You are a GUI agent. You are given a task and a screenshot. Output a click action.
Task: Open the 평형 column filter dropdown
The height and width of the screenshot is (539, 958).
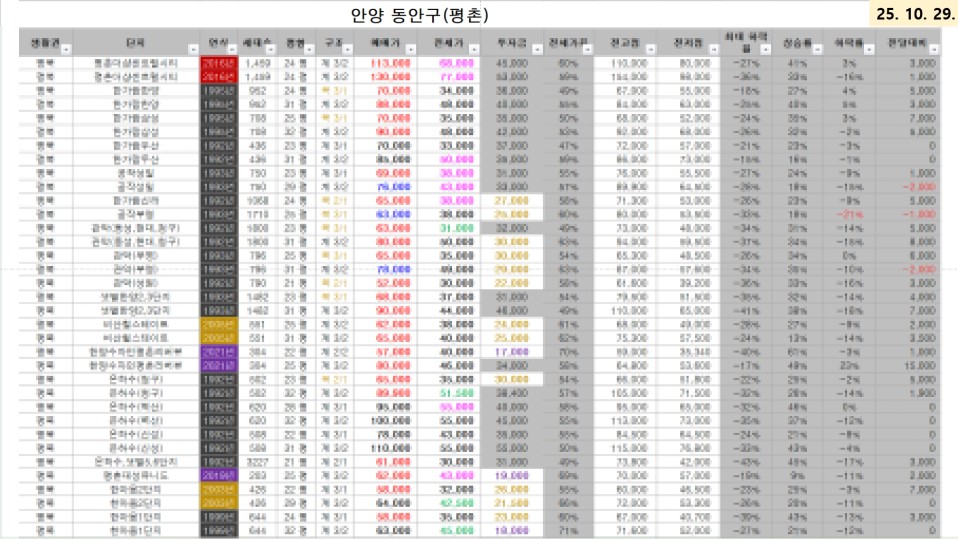(x=309, y=49)
